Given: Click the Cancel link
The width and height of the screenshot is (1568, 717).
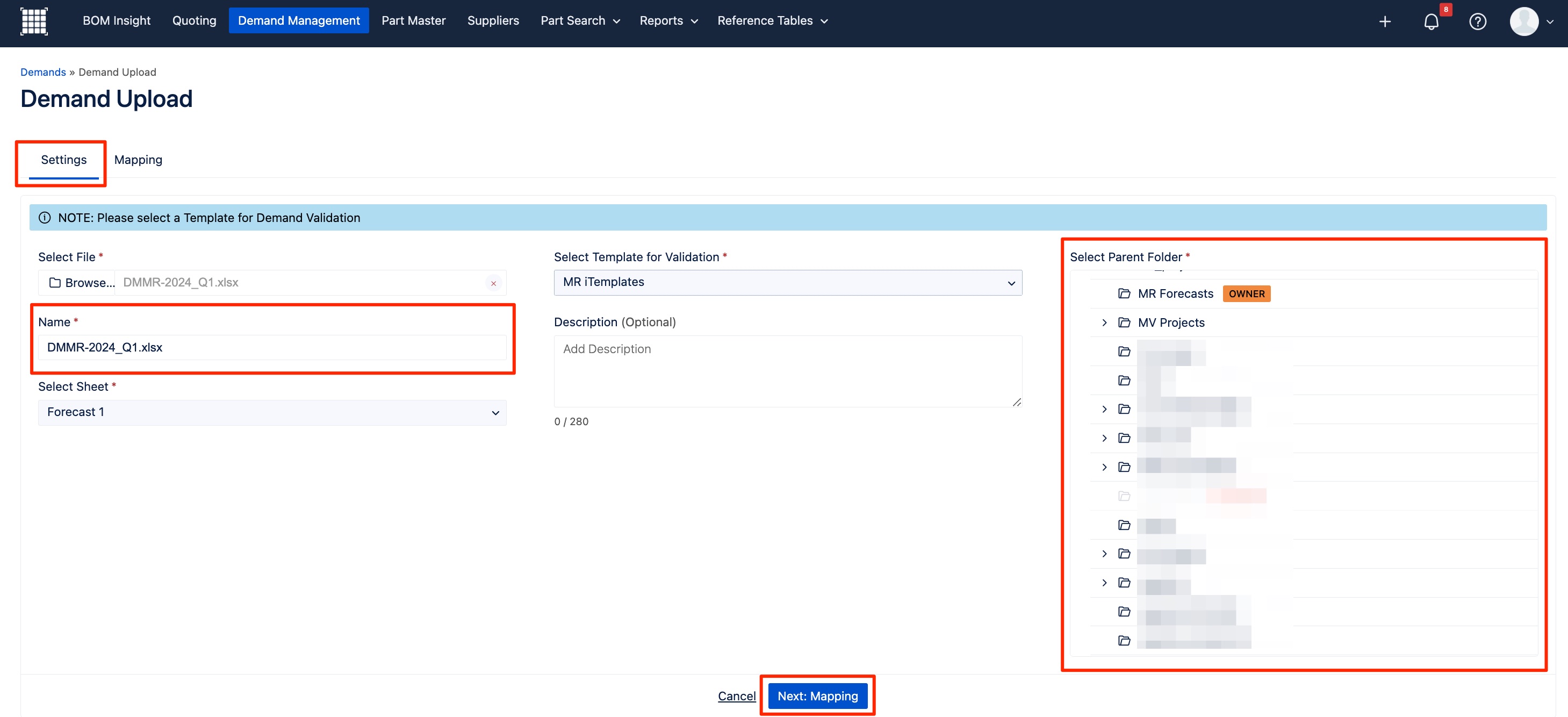Looking at the screenshot, I should click(737, 696).
